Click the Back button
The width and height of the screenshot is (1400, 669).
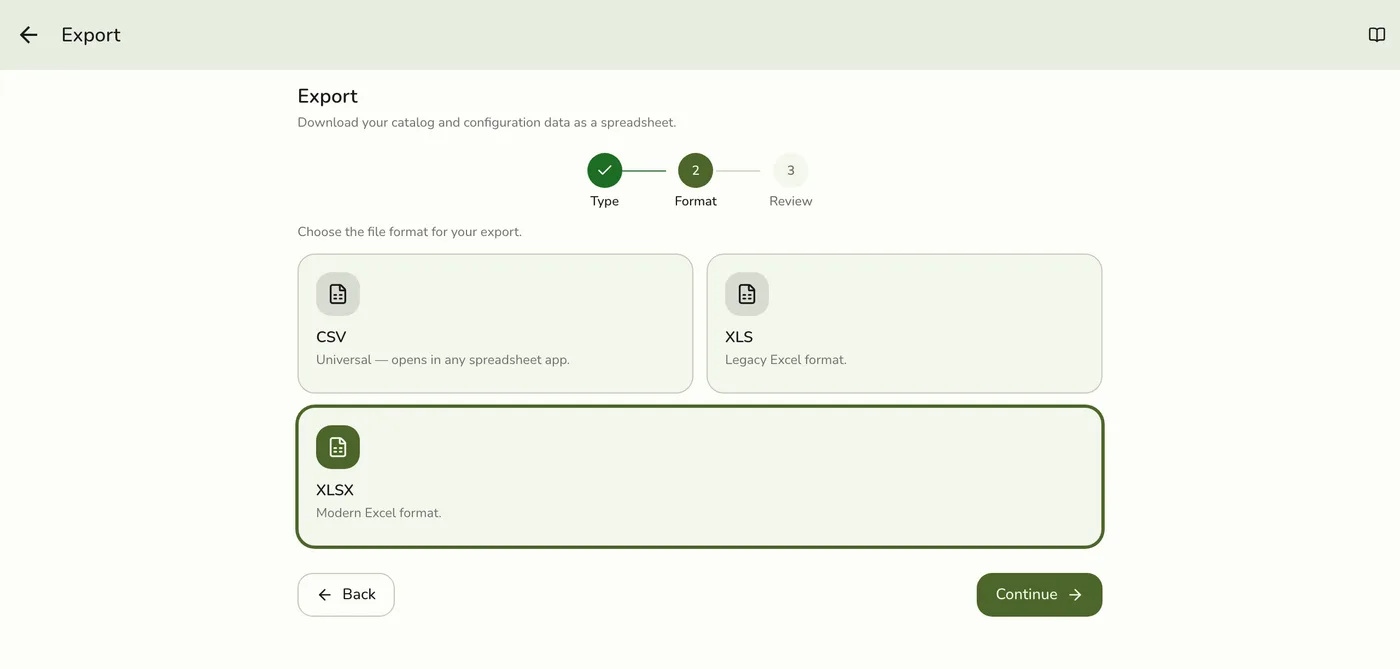(x=346, y=595)
